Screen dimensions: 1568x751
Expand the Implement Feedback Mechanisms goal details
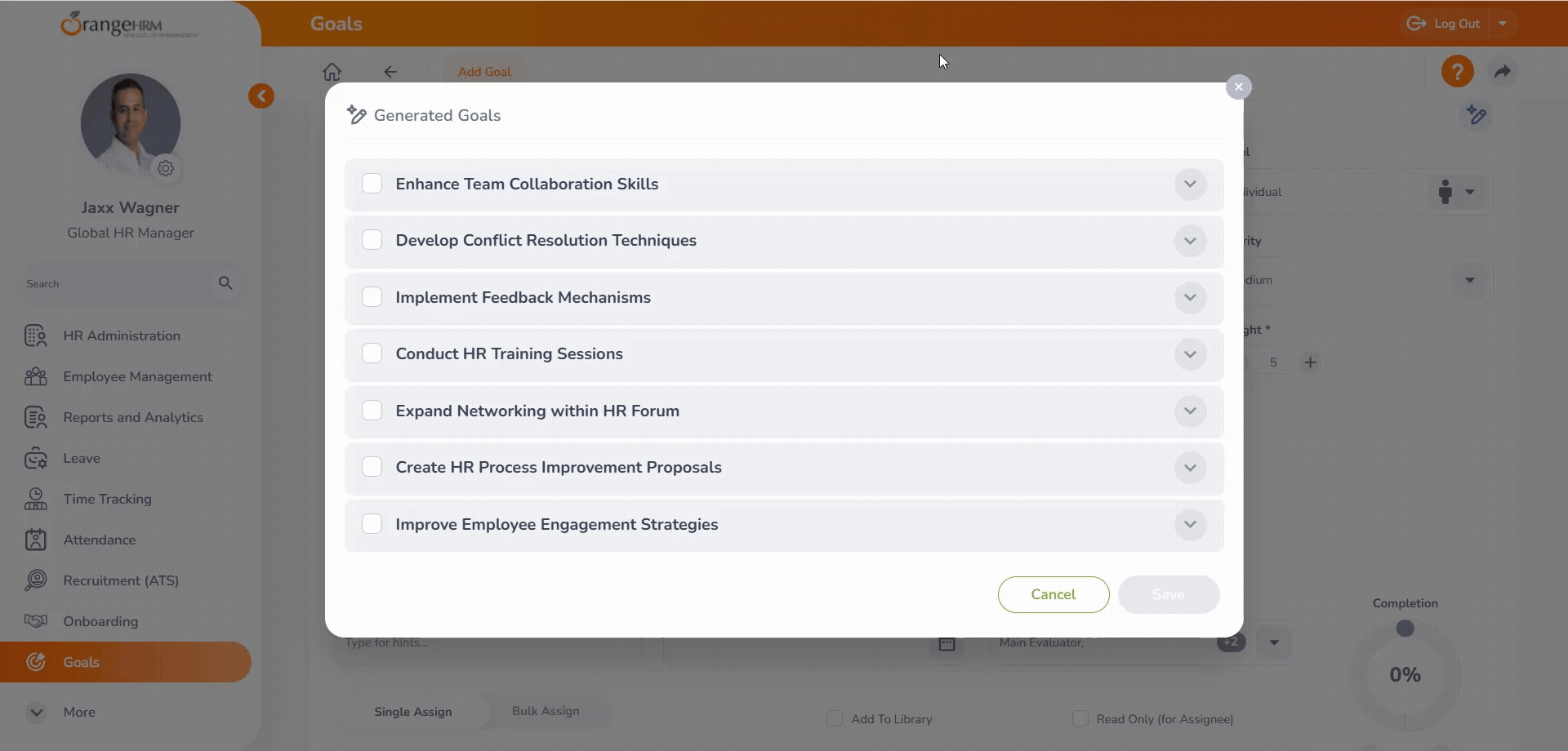click(x=1190, y=297)
